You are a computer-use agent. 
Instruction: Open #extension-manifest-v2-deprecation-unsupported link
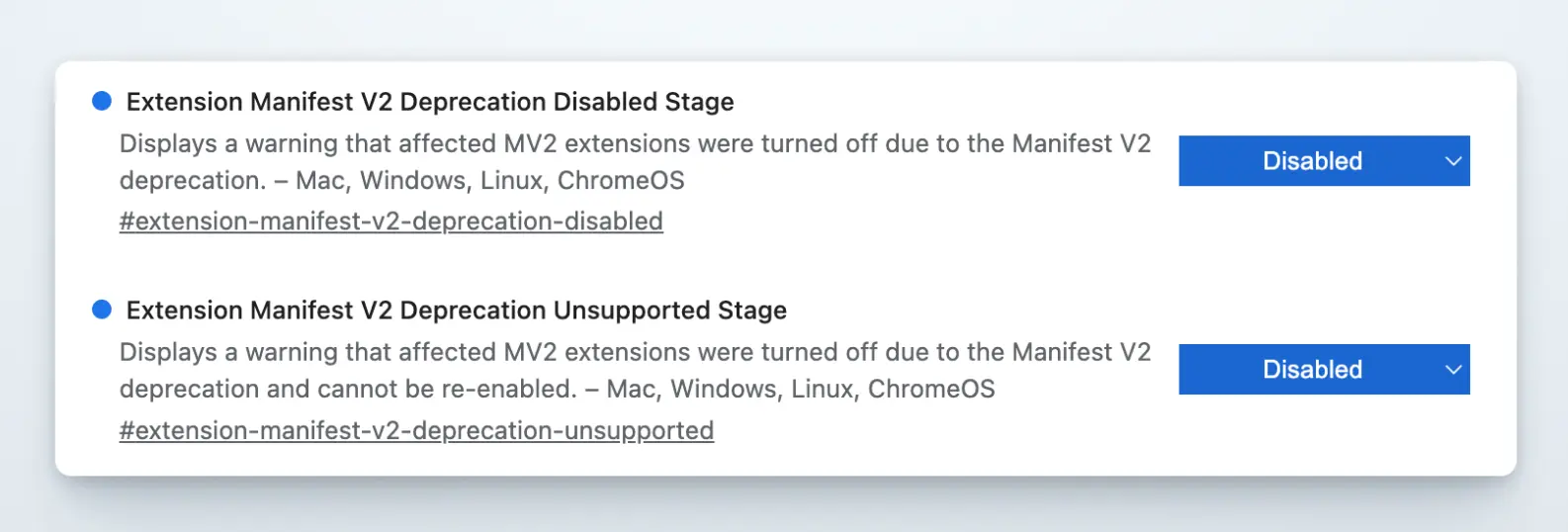416,431
